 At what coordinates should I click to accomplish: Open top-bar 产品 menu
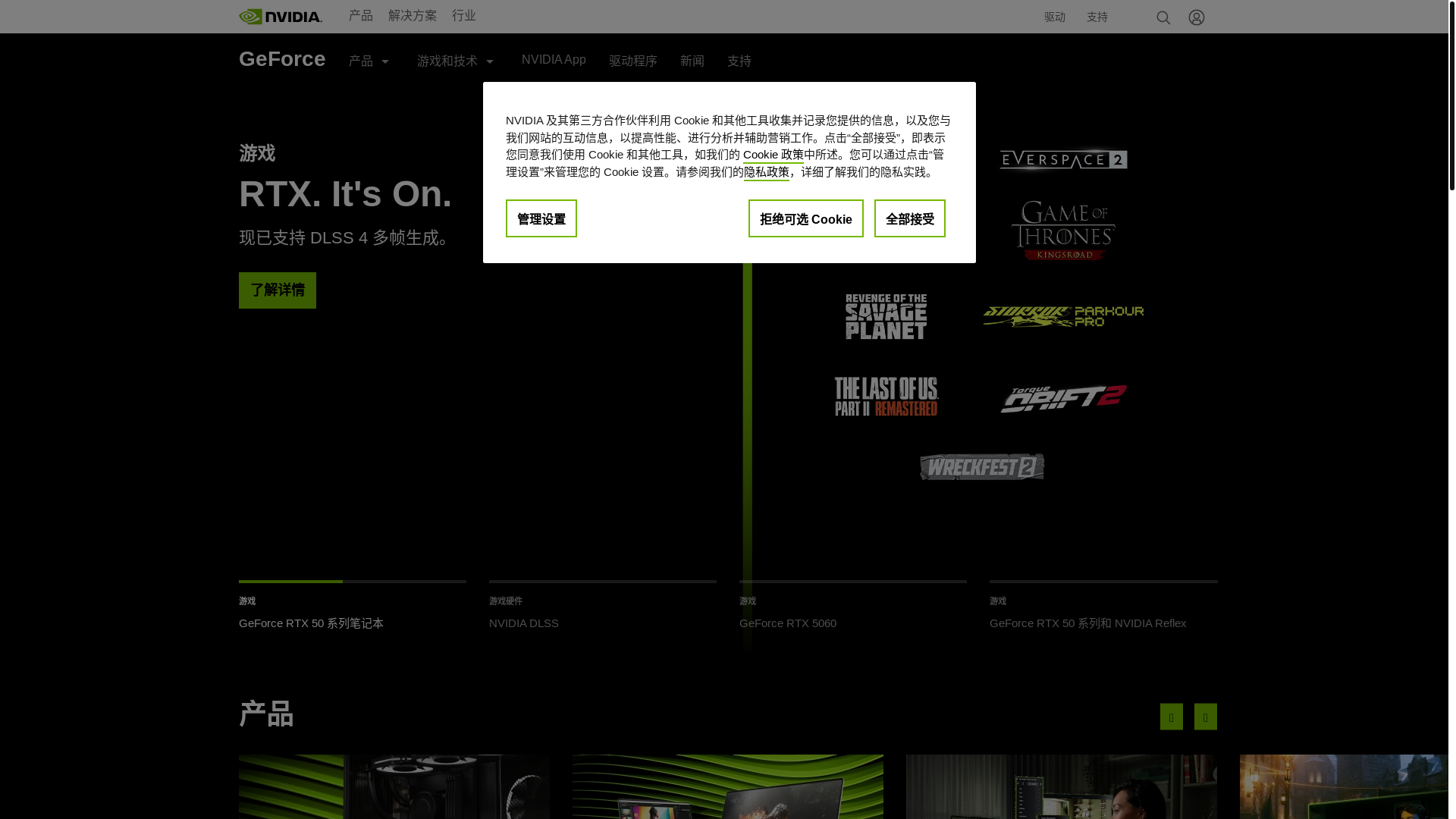tap(361, 16)
